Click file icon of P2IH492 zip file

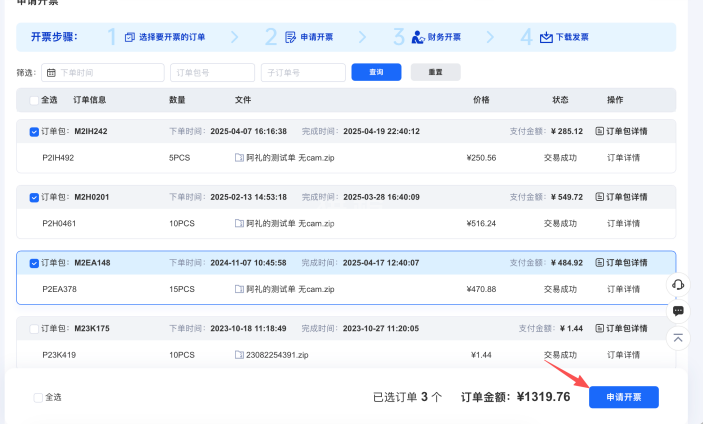pyautogui.click(x=239, y=158)
